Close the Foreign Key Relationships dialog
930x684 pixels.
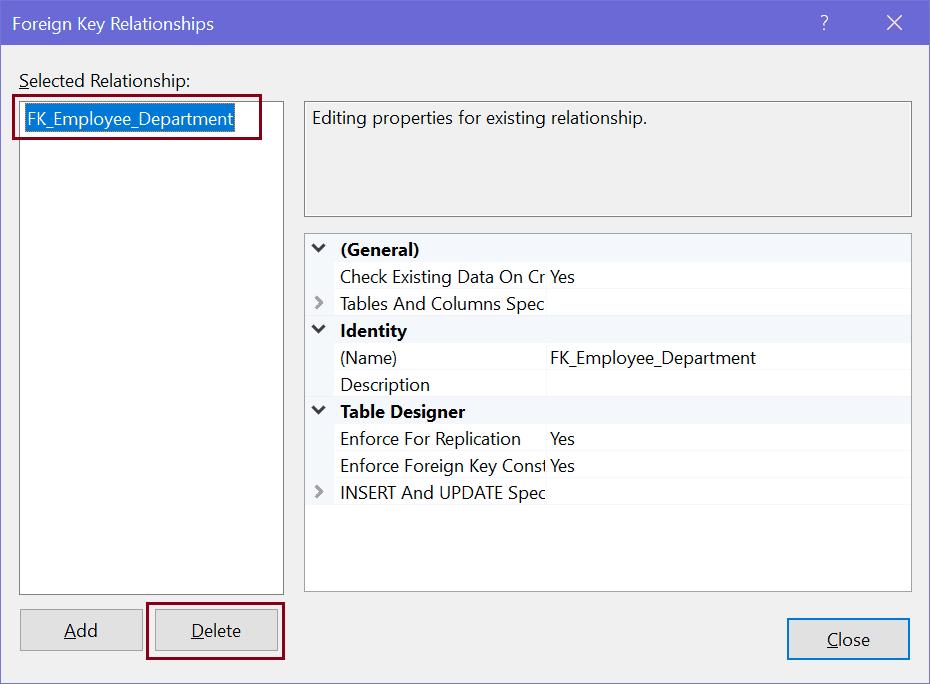point(848,639)
